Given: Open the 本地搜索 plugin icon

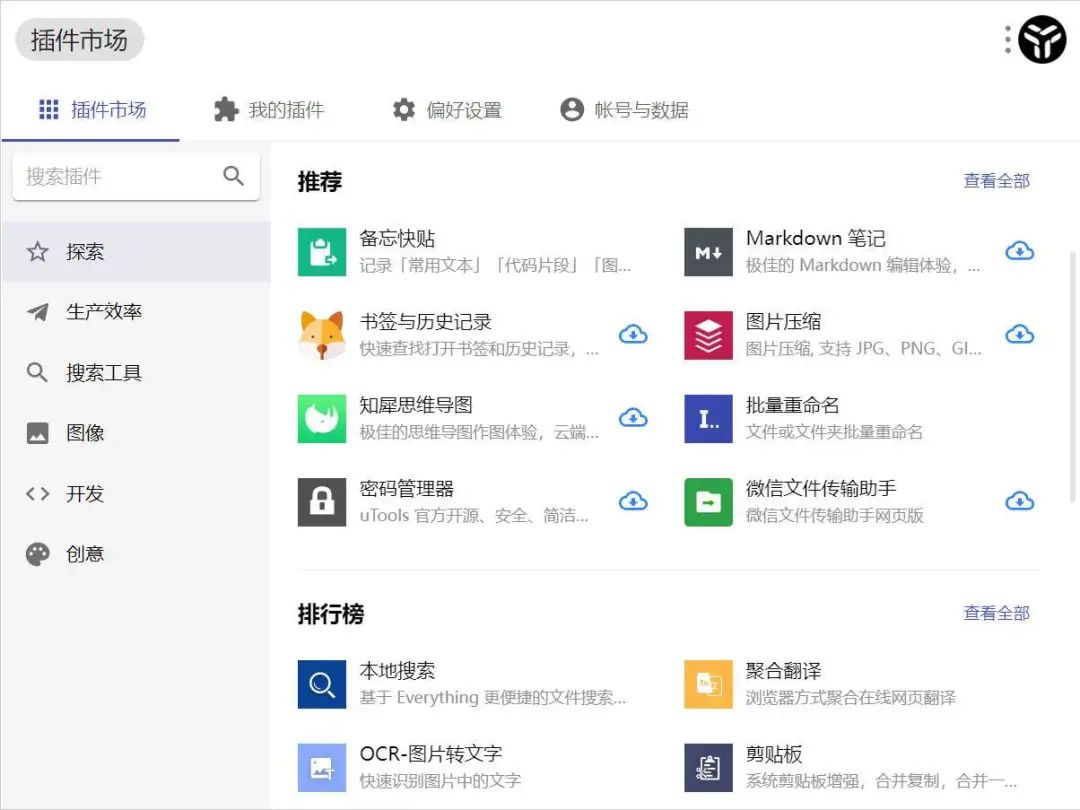Looking at the screenshot, I should click(x=321, y=684).
